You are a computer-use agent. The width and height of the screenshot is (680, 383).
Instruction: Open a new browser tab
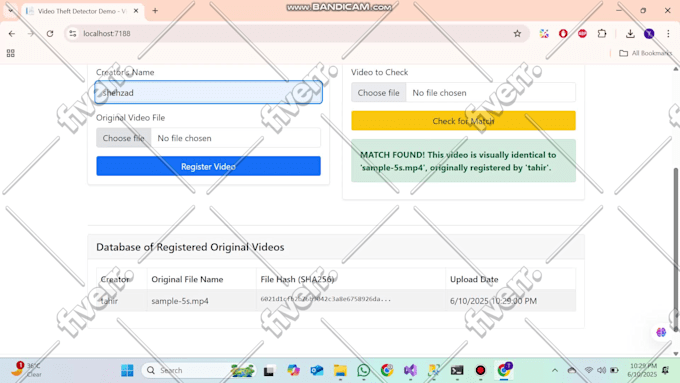[x=155, y=11]
